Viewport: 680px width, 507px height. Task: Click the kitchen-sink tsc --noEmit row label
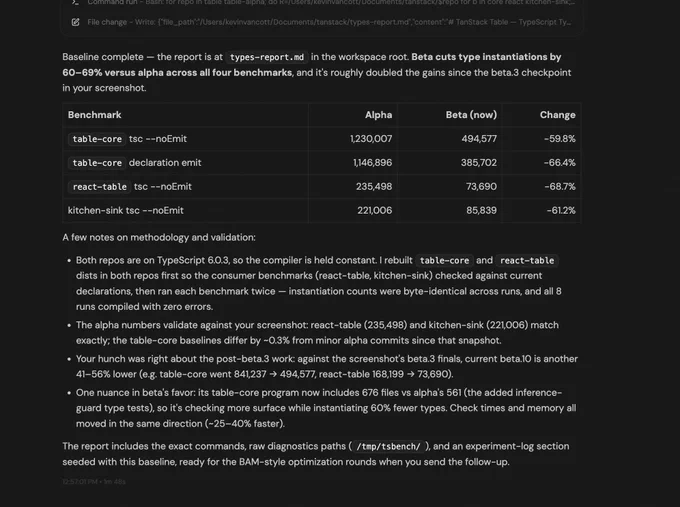[x=126, y=211]
